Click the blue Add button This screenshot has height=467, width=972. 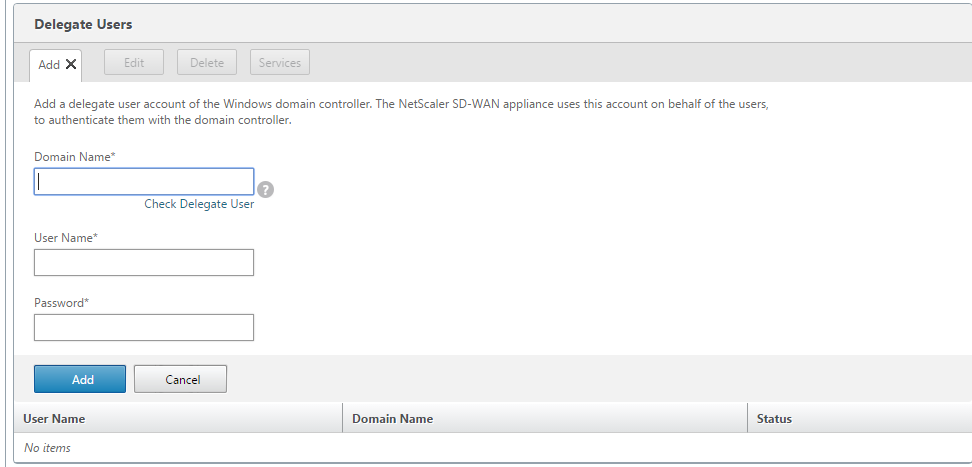coord(80,379)
